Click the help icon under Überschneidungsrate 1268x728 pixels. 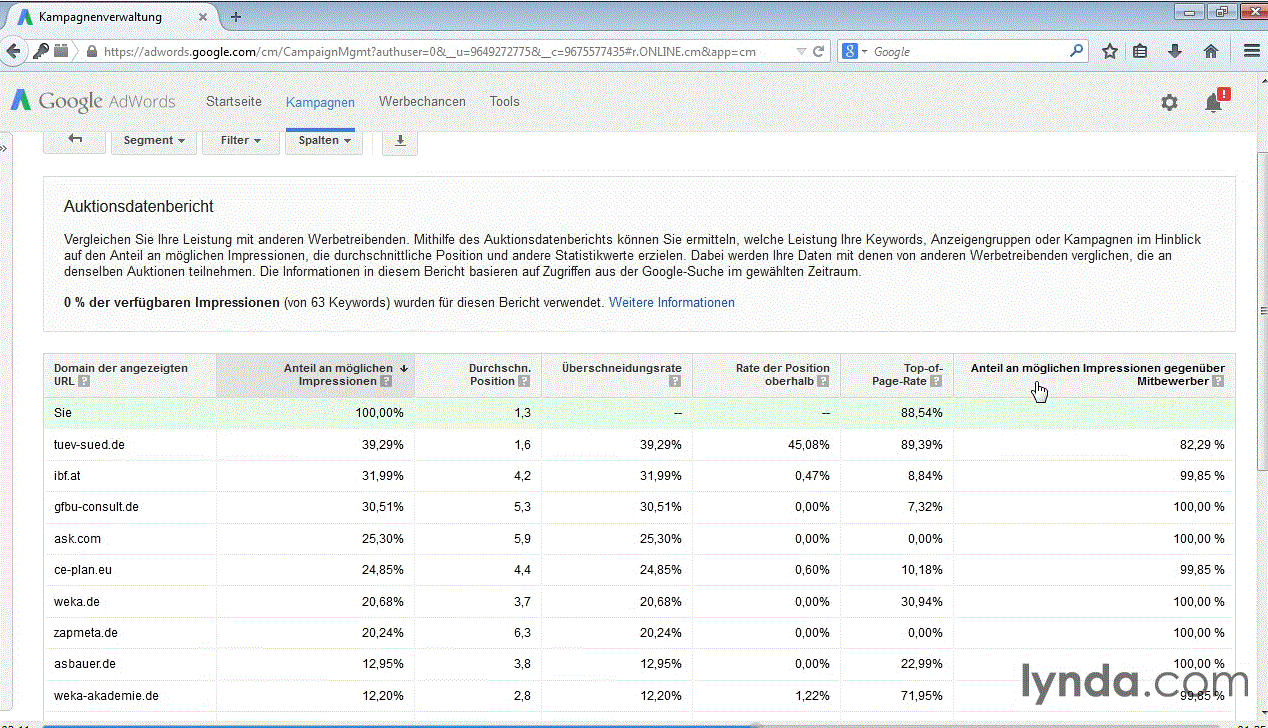(675, 381)
